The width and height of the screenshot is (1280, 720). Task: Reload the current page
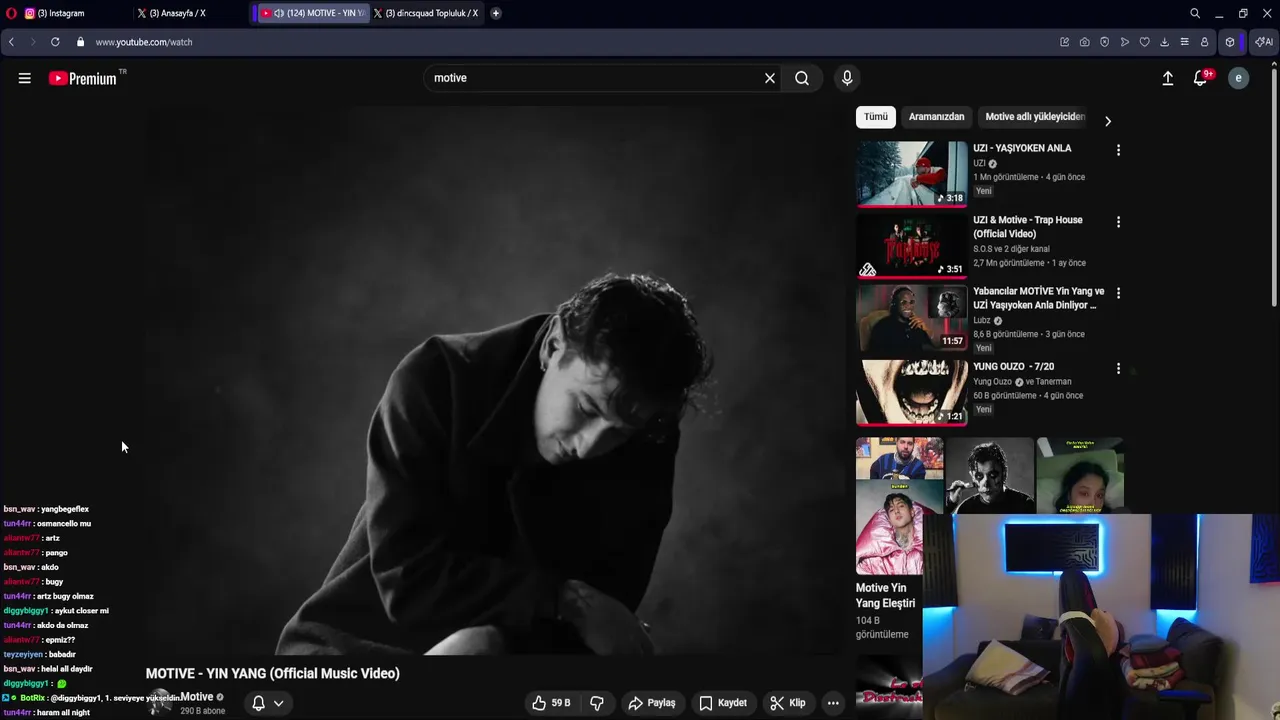55,42
